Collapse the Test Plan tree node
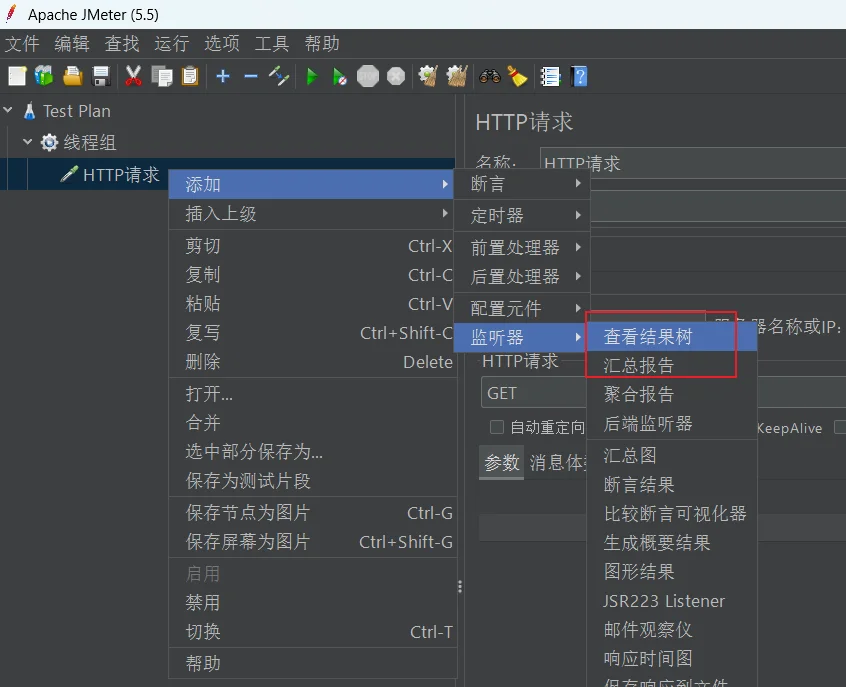Image resolution: width=846 pixels, height=687 pixels. tap(8, 110)
